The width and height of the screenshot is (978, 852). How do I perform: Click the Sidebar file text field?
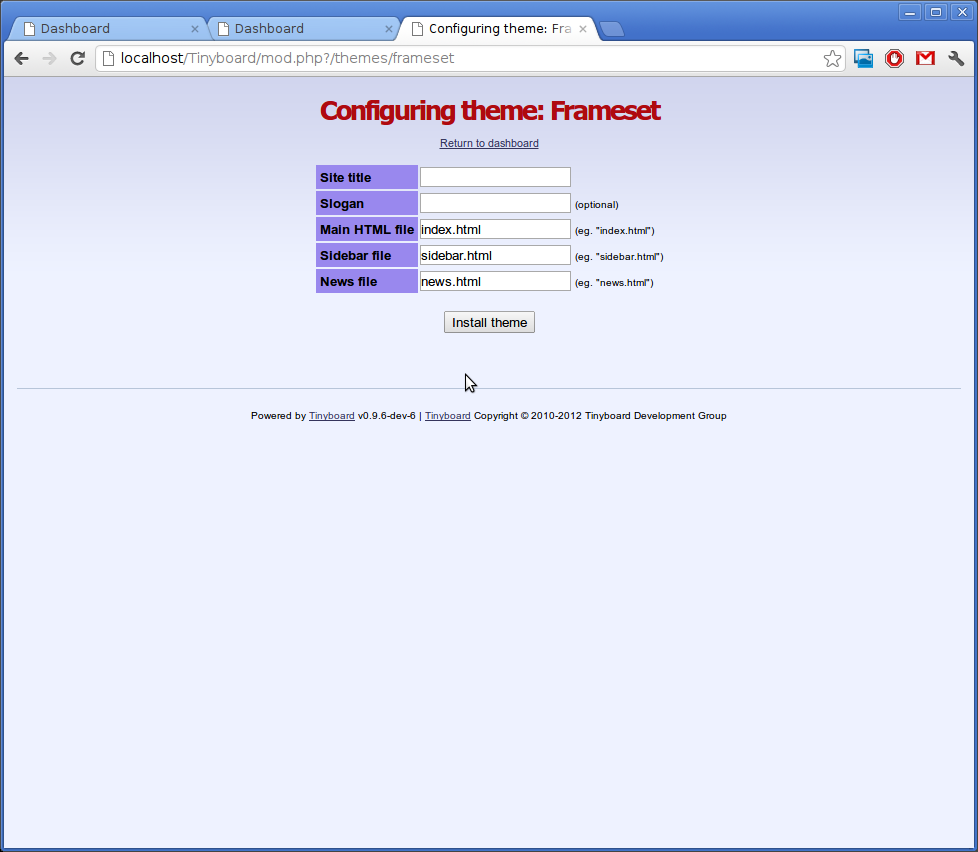[x=495, y=255]
